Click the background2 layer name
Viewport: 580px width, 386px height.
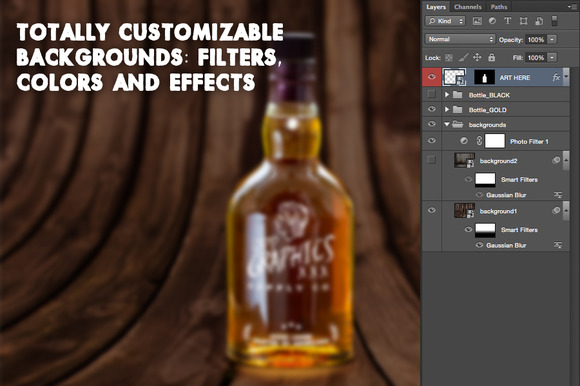point(498,160)
